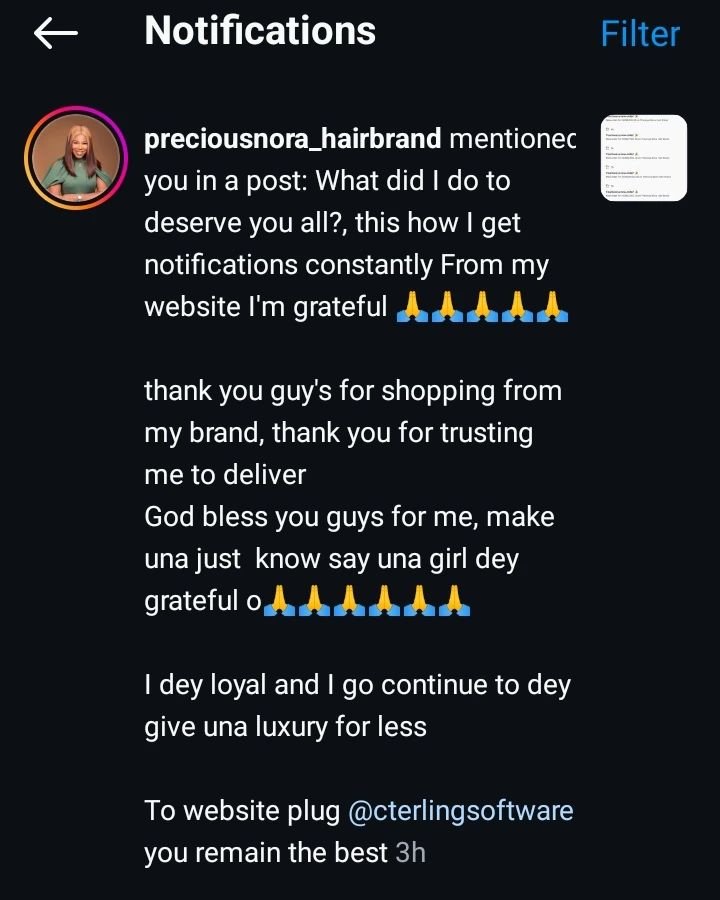Open the @cterlingsoftware mention link
720x900 pixels.
[x=460, y=810]
